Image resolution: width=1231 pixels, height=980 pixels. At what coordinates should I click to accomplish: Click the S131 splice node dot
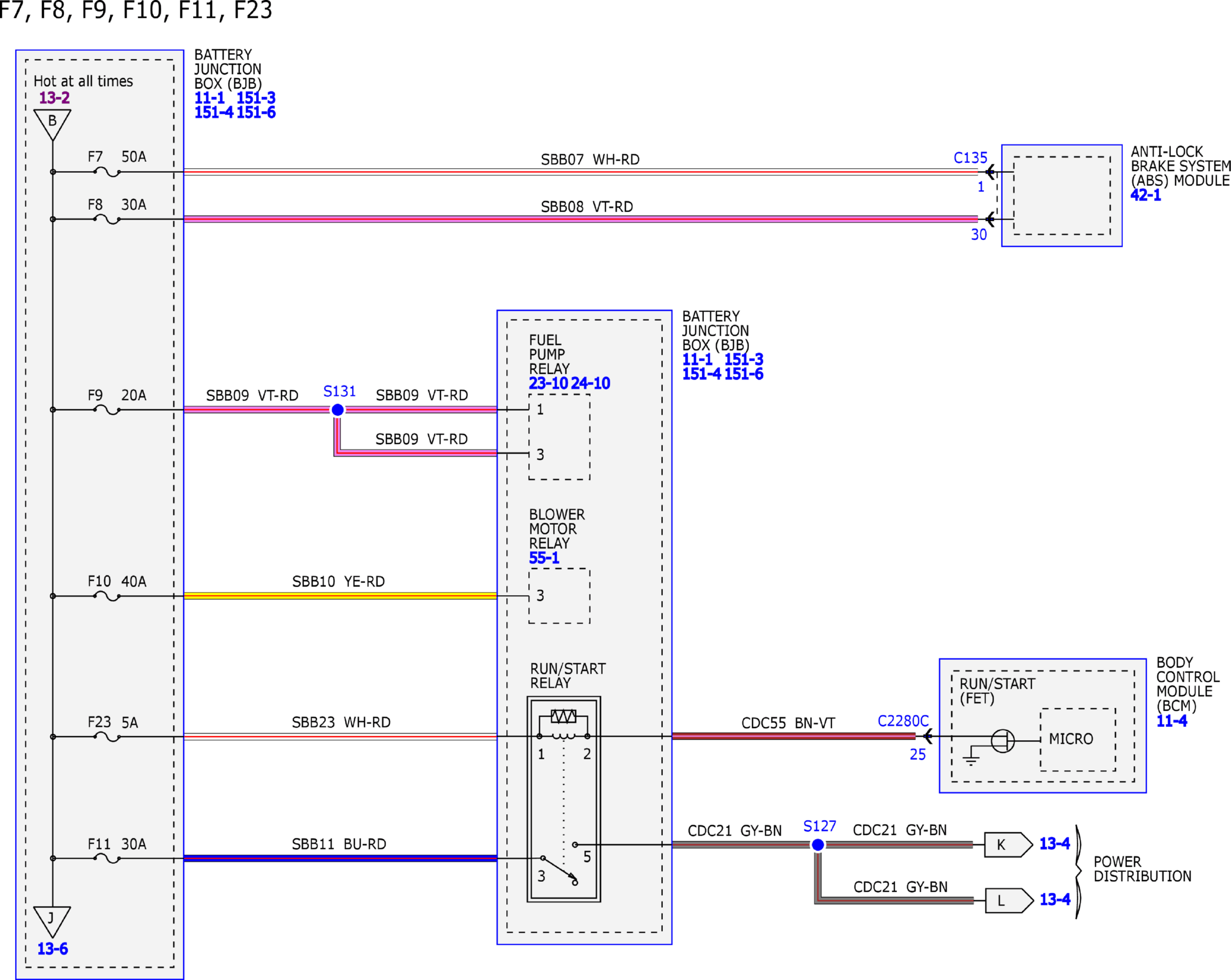click(338, 410)
